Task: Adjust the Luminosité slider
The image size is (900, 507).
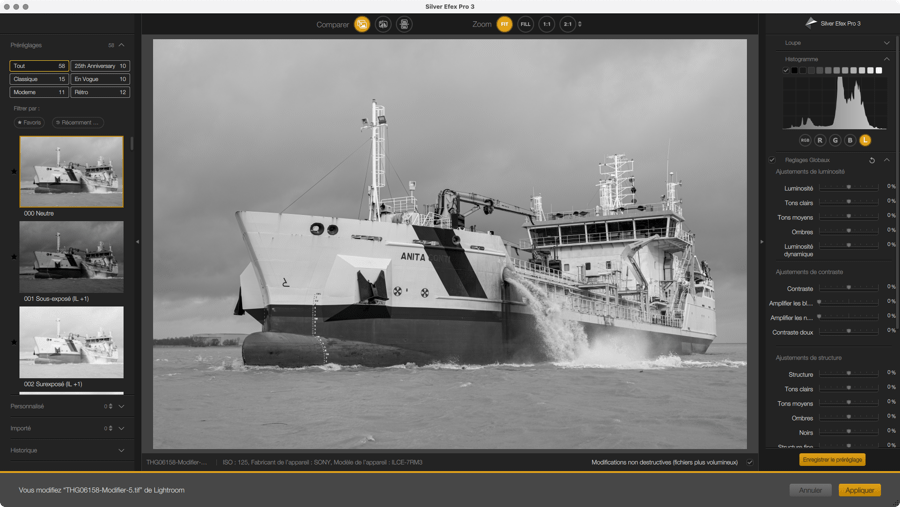Action: [848, 187]
